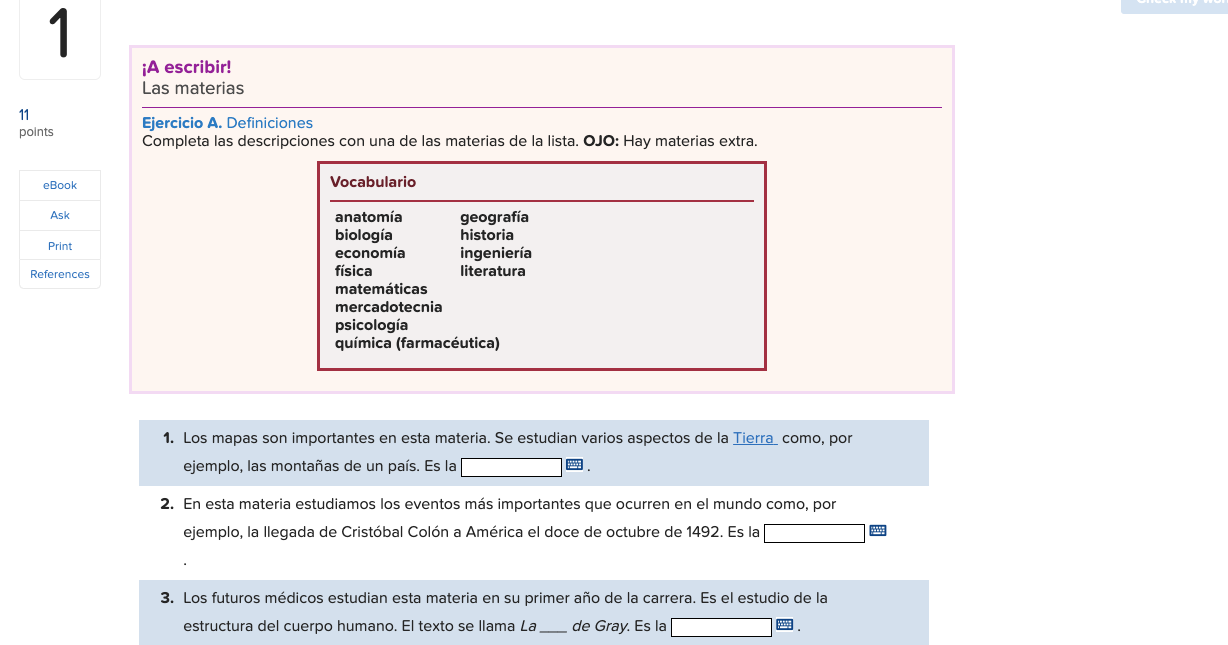Click química (farmacéutica) vocabulary entry
Viewport: 1228px width, 645px height.
[x=417, y=342]
